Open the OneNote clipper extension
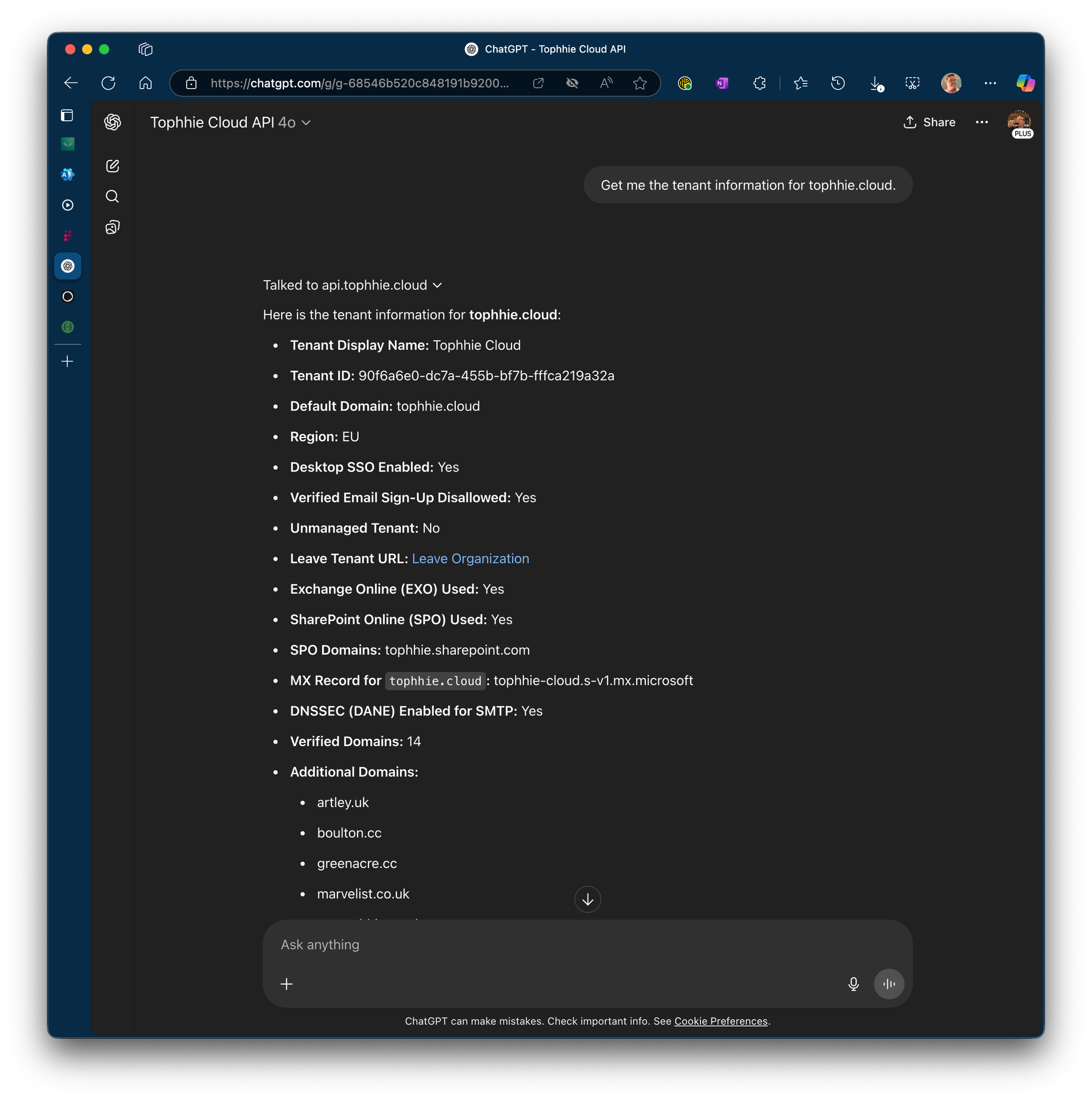The image size is (1092, 1101). click(722, 83)
